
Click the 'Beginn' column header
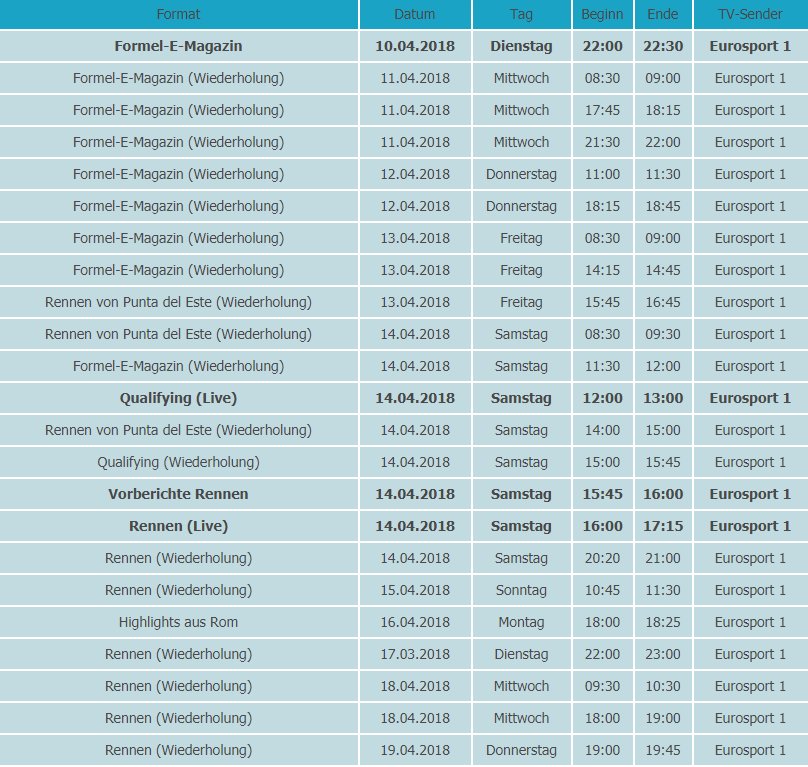pos(602,14)
